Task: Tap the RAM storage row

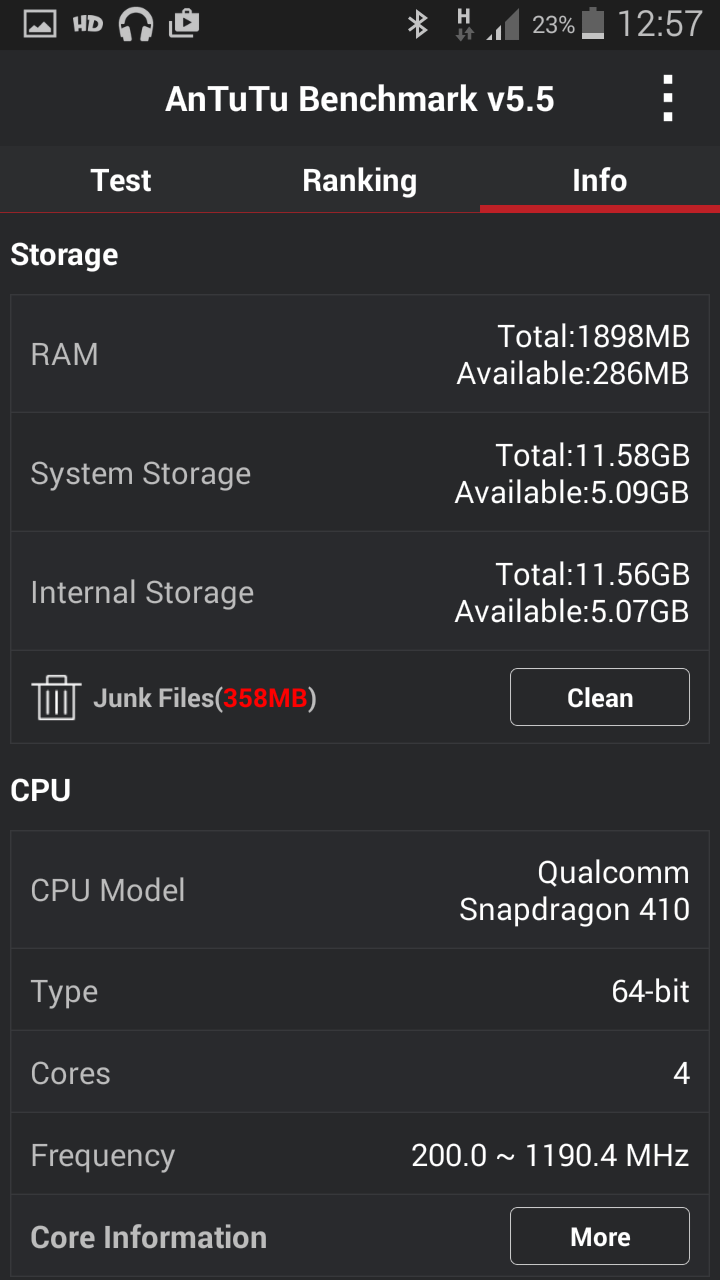Action: pyautogui.click(x=360, y=355)
